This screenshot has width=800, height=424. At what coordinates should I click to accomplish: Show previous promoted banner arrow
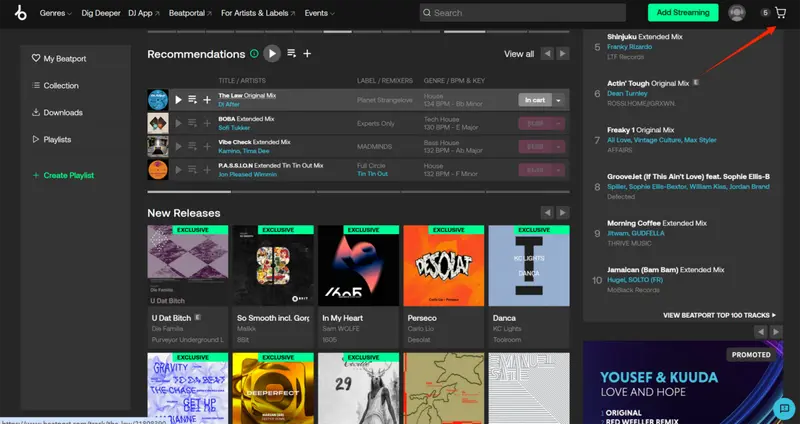pos(760,332)
